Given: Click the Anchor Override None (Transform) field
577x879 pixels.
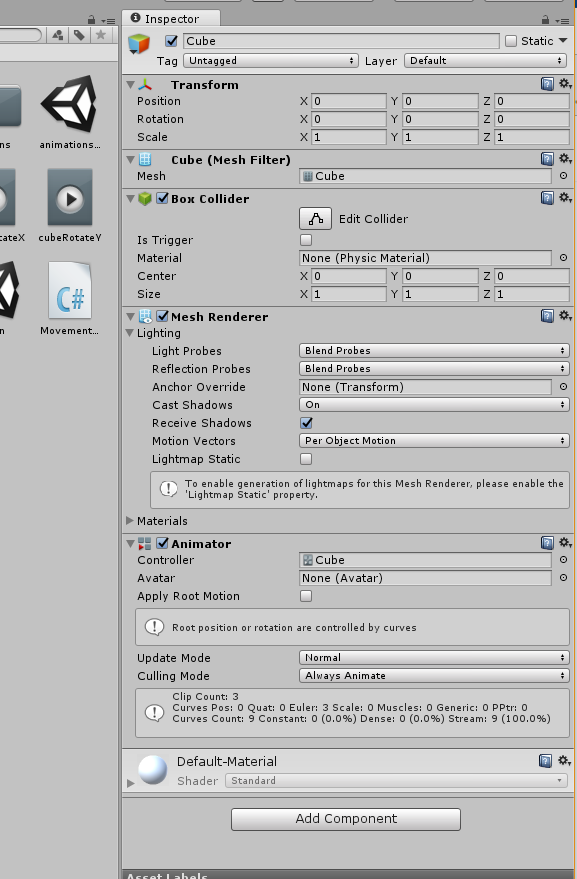Looking at the screenshot, I should (x=426, y=387).
